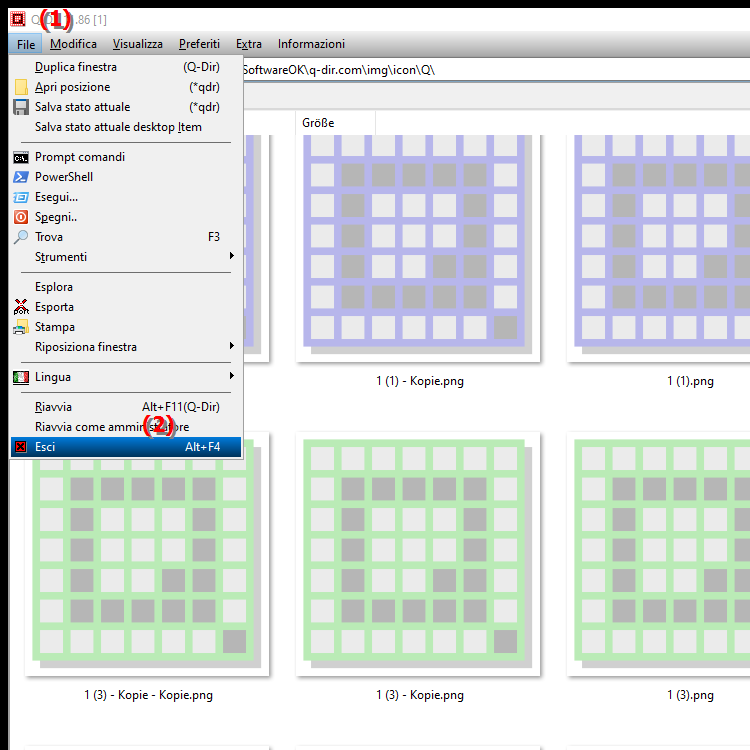Viewport: 750px width, 750px height.
Task: Click file name label 1 (1).png
Action: click(690, 381)
